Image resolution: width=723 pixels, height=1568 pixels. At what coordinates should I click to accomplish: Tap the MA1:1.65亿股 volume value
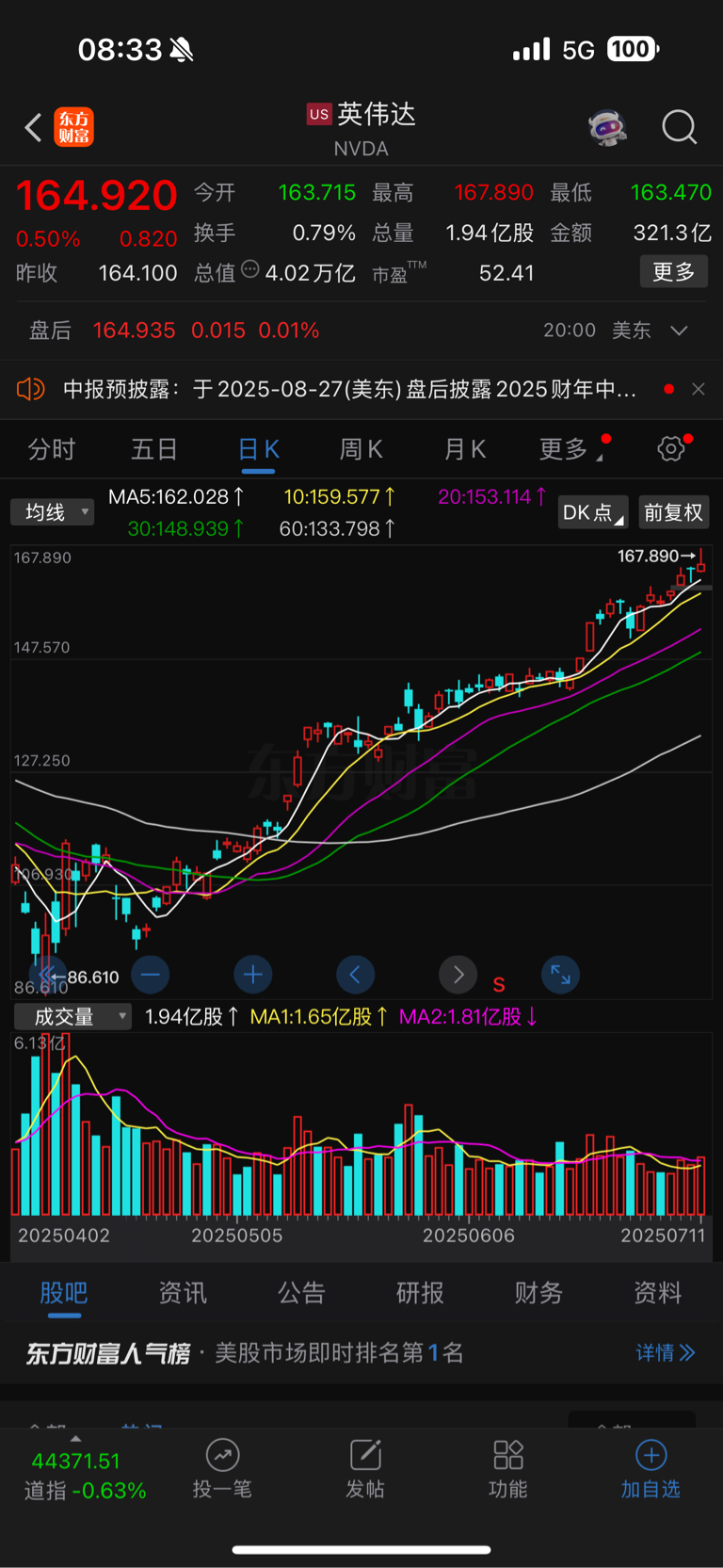point(319,1017)
